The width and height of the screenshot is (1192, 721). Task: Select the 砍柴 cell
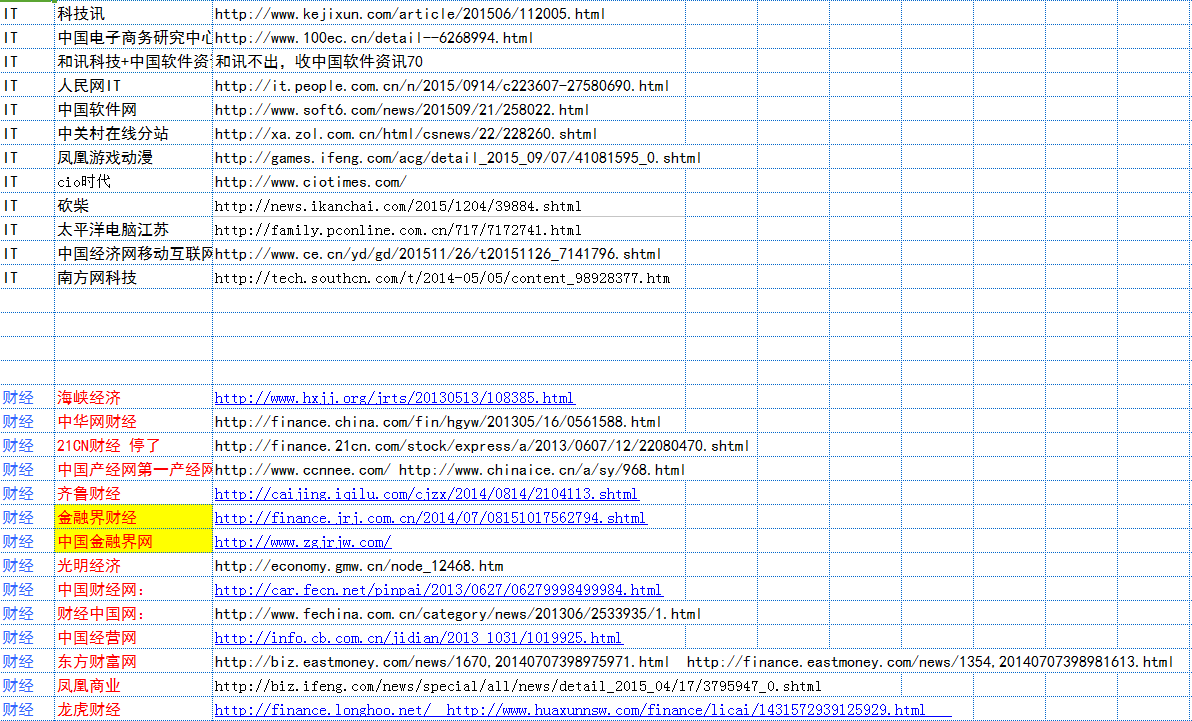[x=134, y=206]
